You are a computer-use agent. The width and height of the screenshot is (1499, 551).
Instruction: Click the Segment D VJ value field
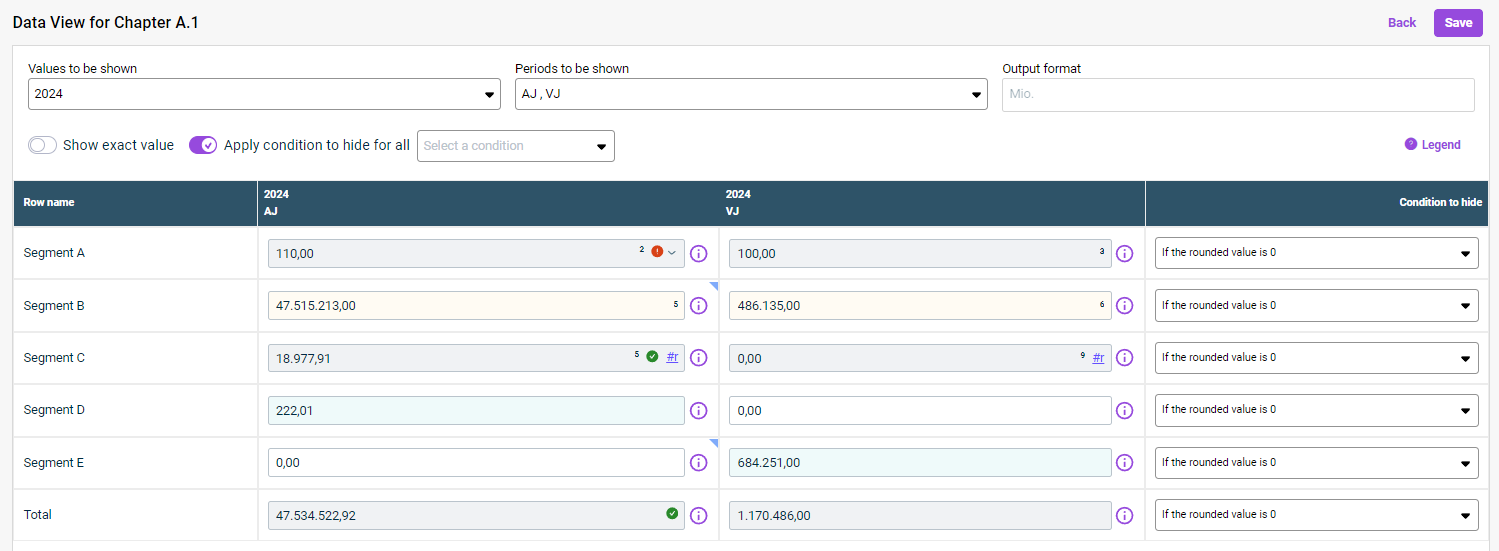pyautogui.click(x=920, y=410)
